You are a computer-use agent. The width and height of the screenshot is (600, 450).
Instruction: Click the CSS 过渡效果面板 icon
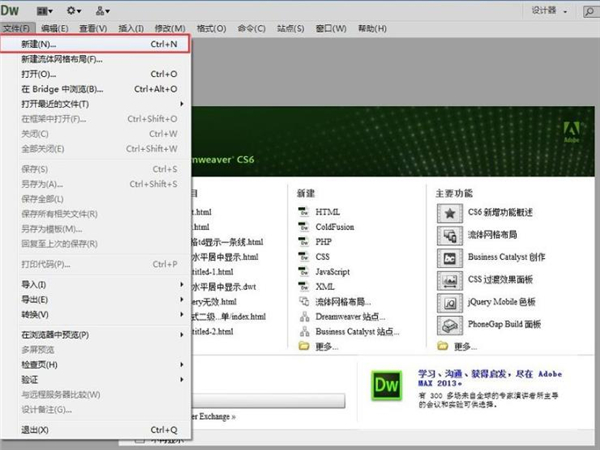tap(450, 280)
